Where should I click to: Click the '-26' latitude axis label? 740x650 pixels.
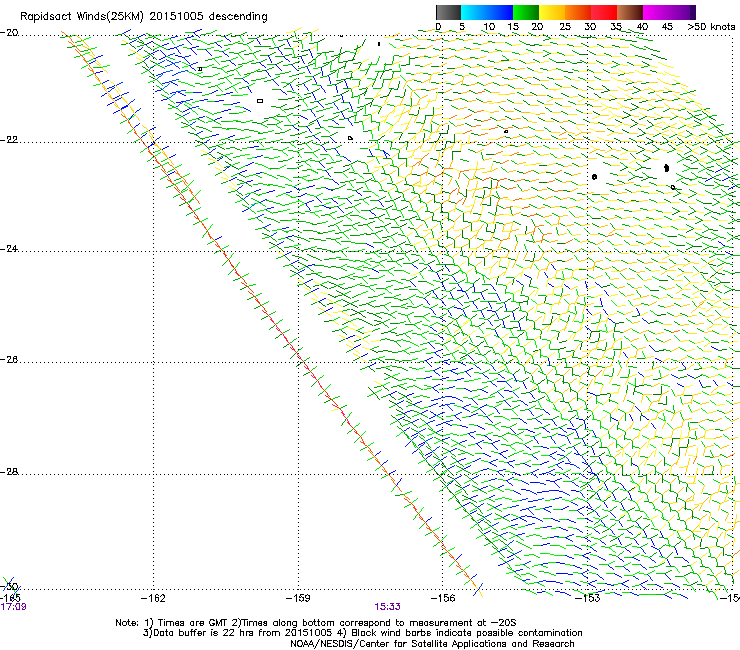(9, 360)
